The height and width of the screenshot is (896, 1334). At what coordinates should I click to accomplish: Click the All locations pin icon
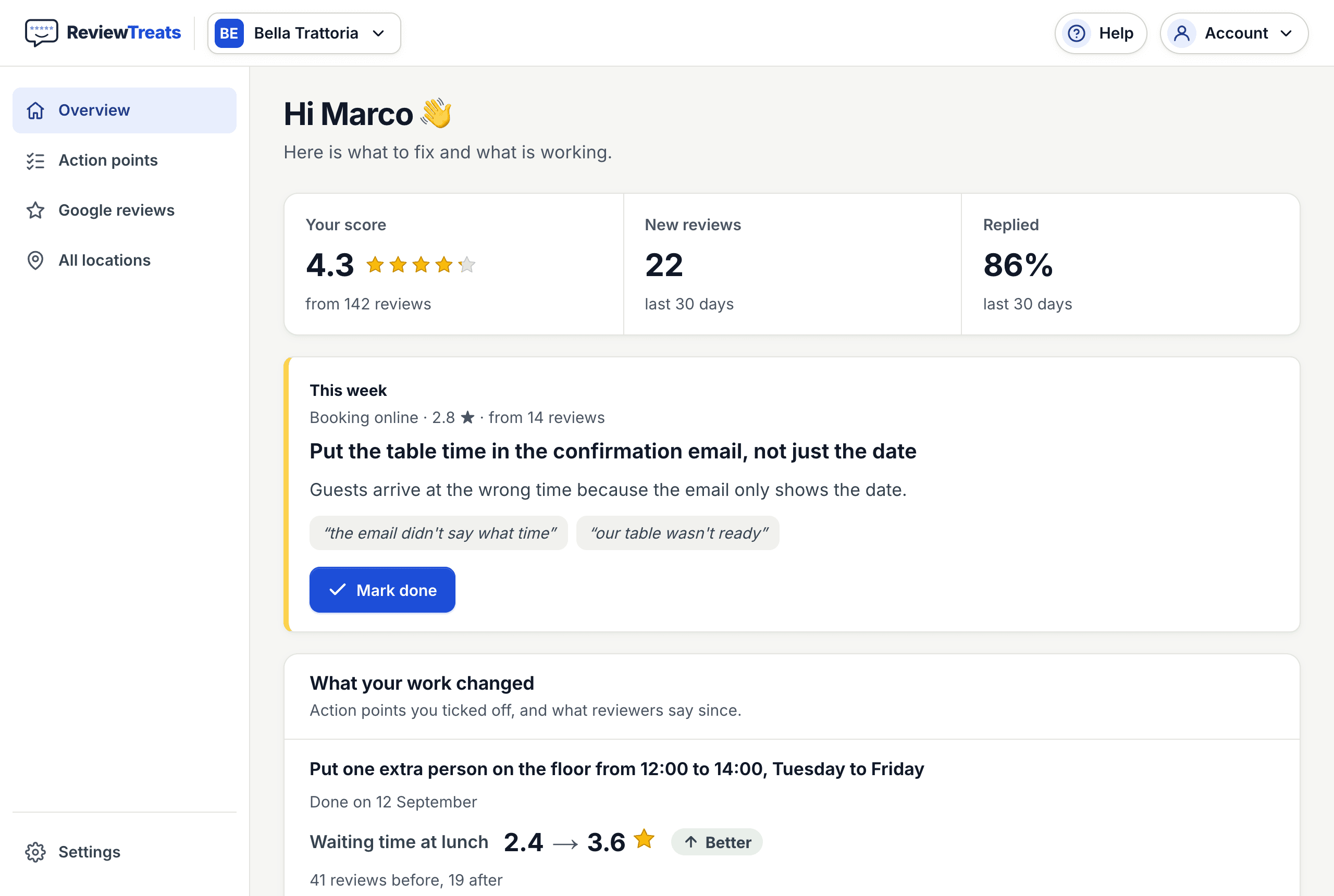pyautogui.click(x=35, y=260)
